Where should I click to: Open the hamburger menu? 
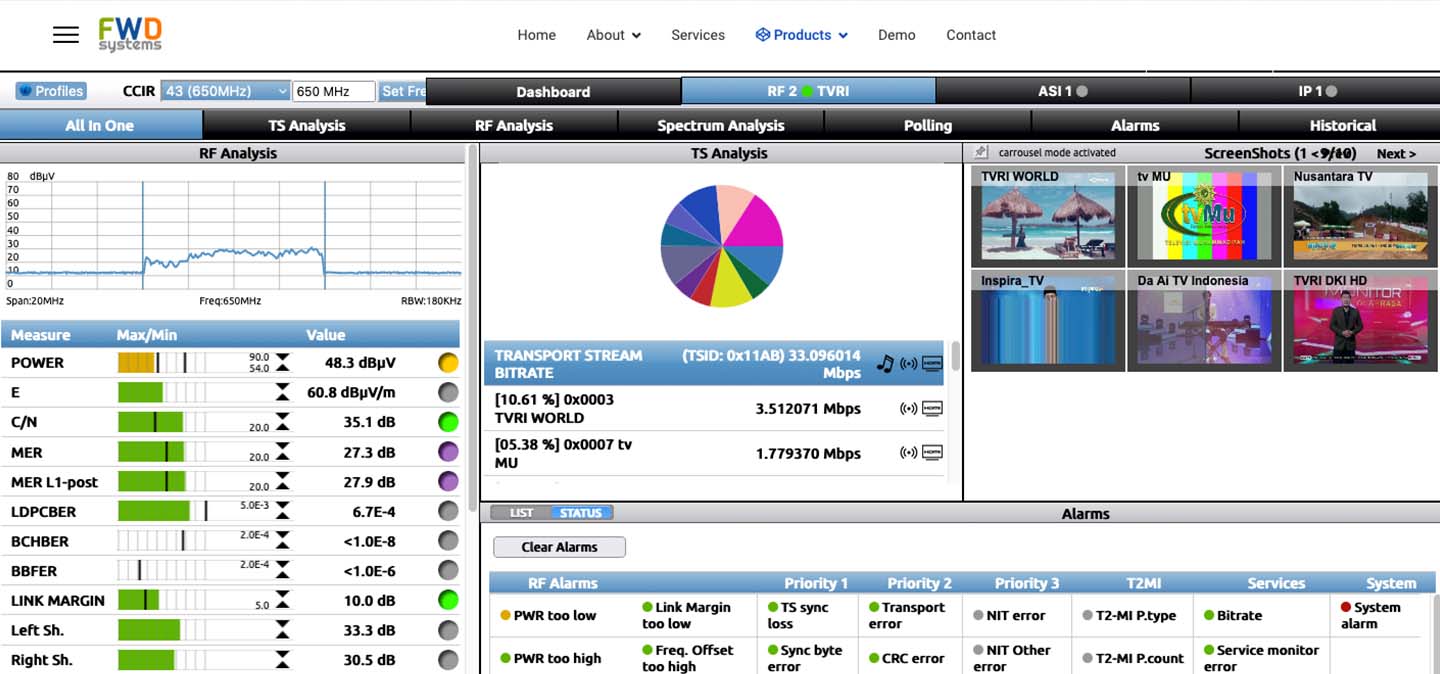66,35
